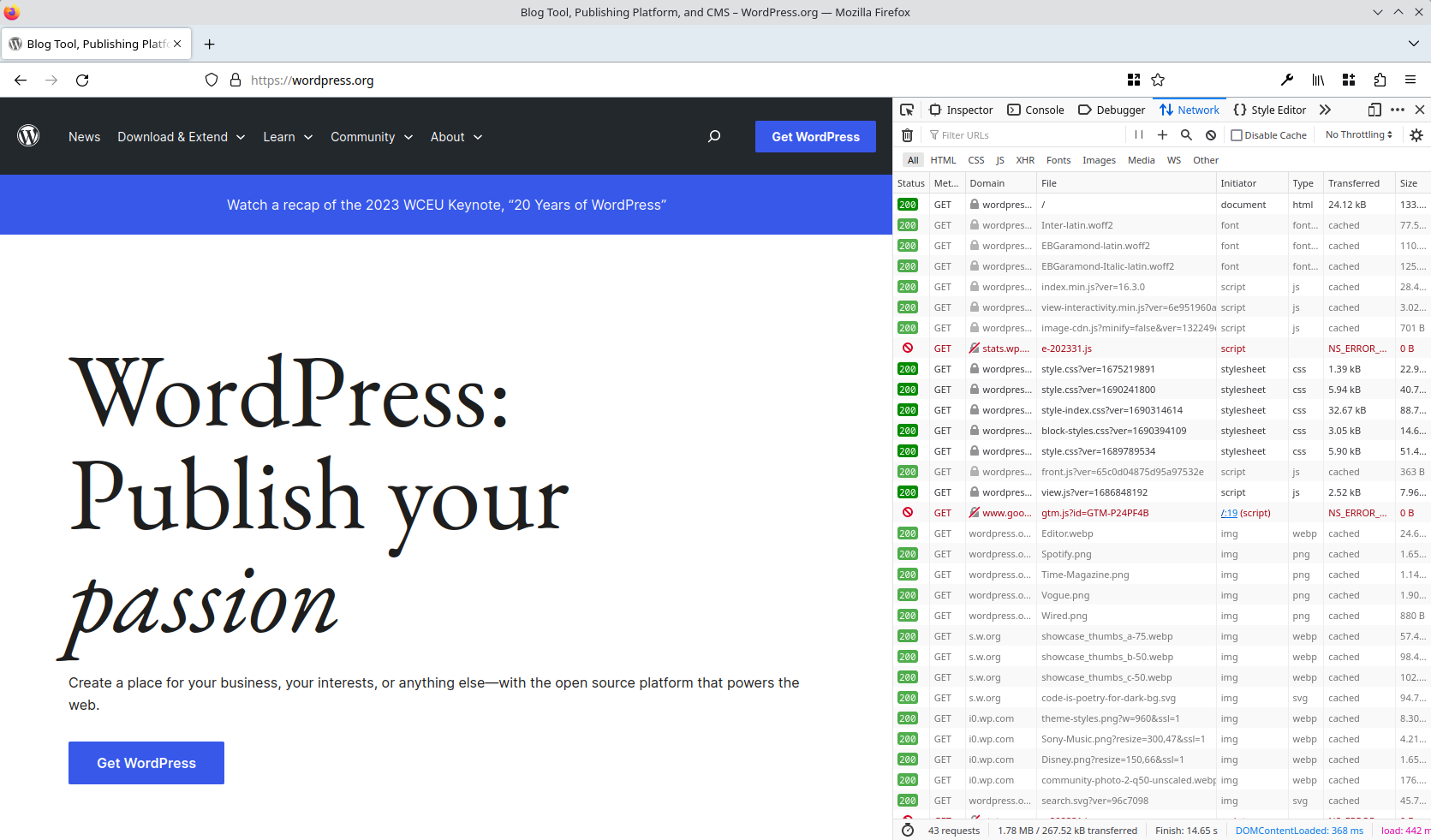Open the /:19 initiator link for gtm.js
Viewport: 1431px width, 840px height.
click(x=1229, y=513)
